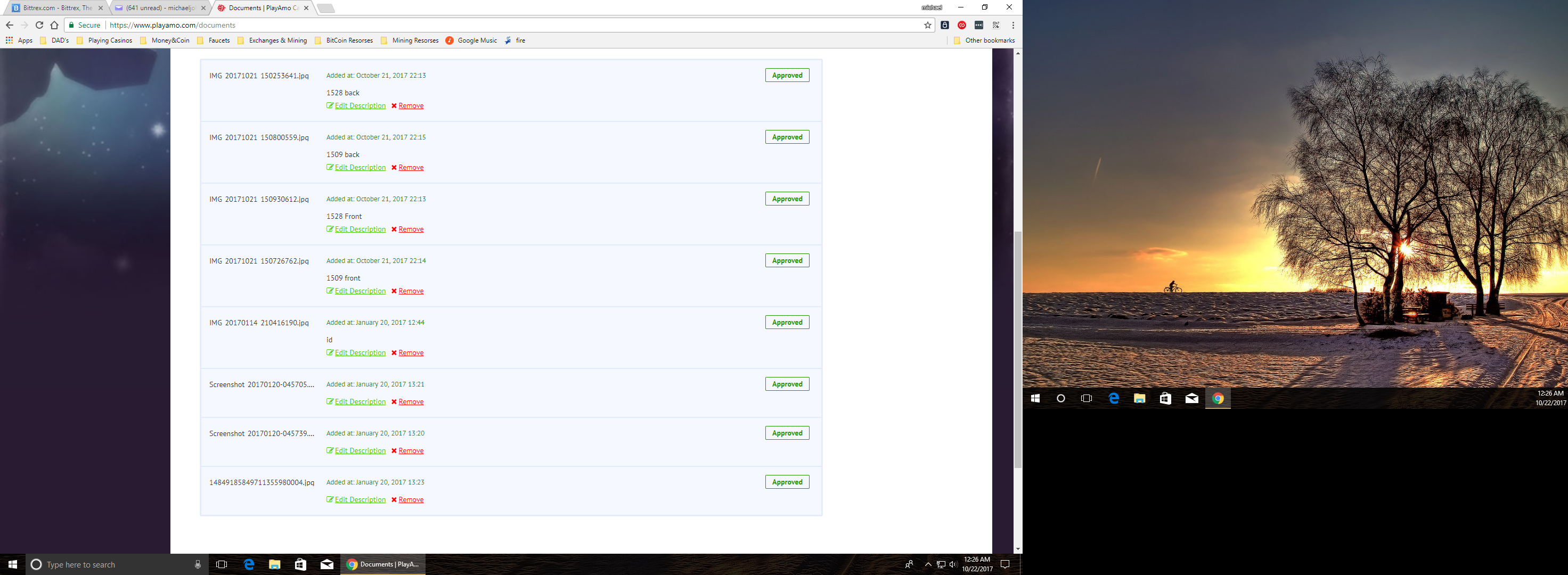This screenshot has height=575, width=1568.
Task: Bookmark this page with the star icon
Action: click(928, 25)
